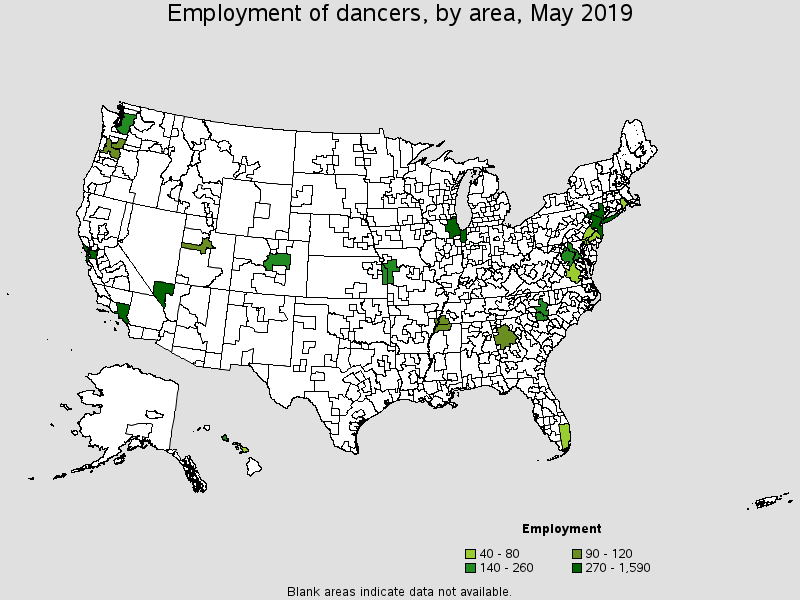Click the dark green San Francisco Bay area region

92,254
